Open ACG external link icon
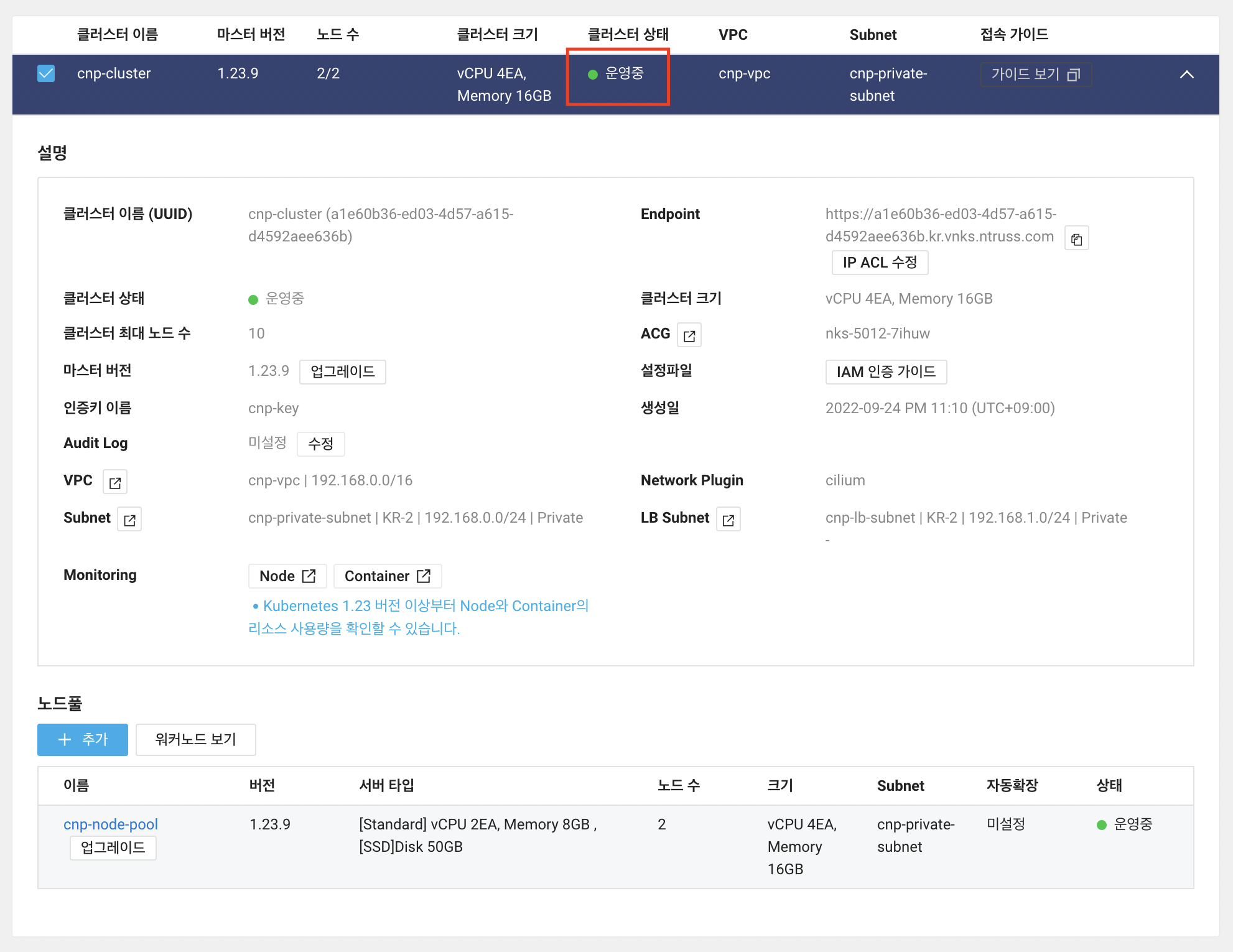Screen dimensions: 1233x952 689,335
